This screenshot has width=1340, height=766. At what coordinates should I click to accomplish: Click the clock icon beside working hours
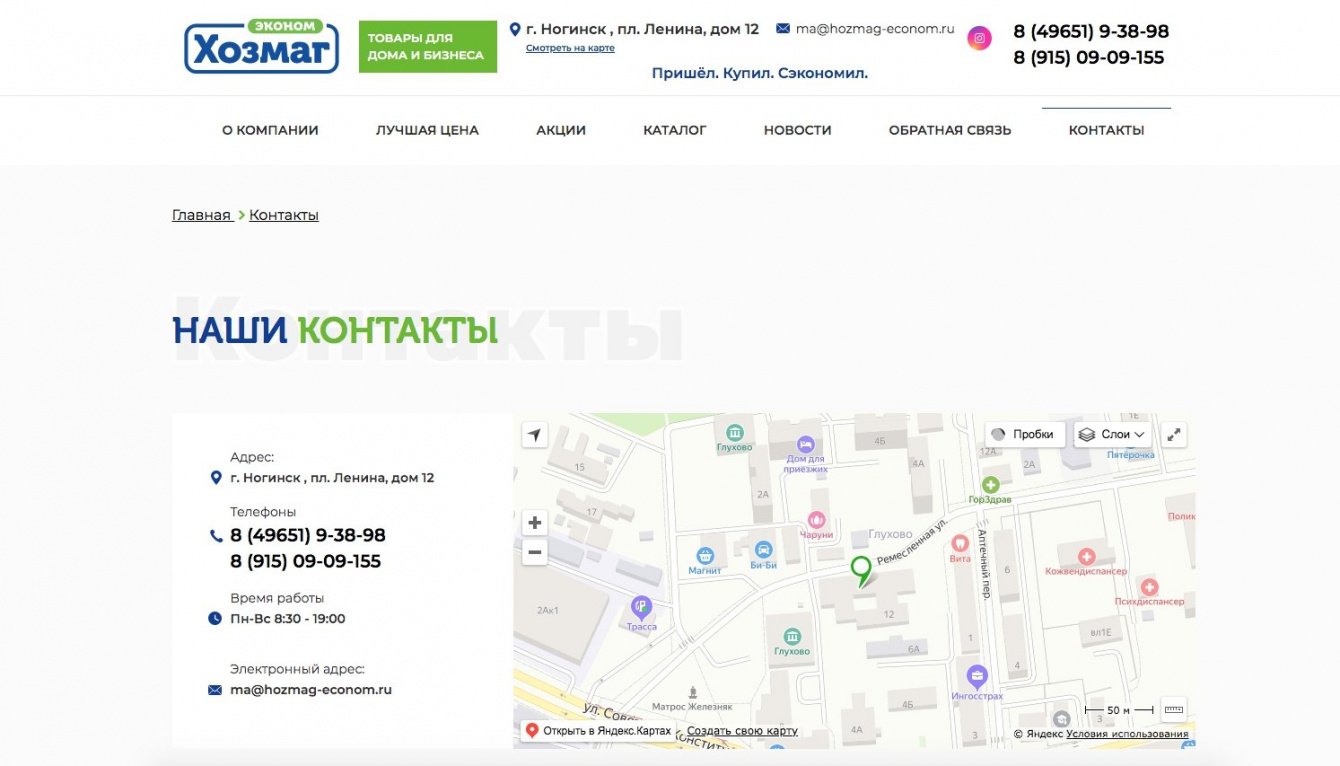point(215,619)
